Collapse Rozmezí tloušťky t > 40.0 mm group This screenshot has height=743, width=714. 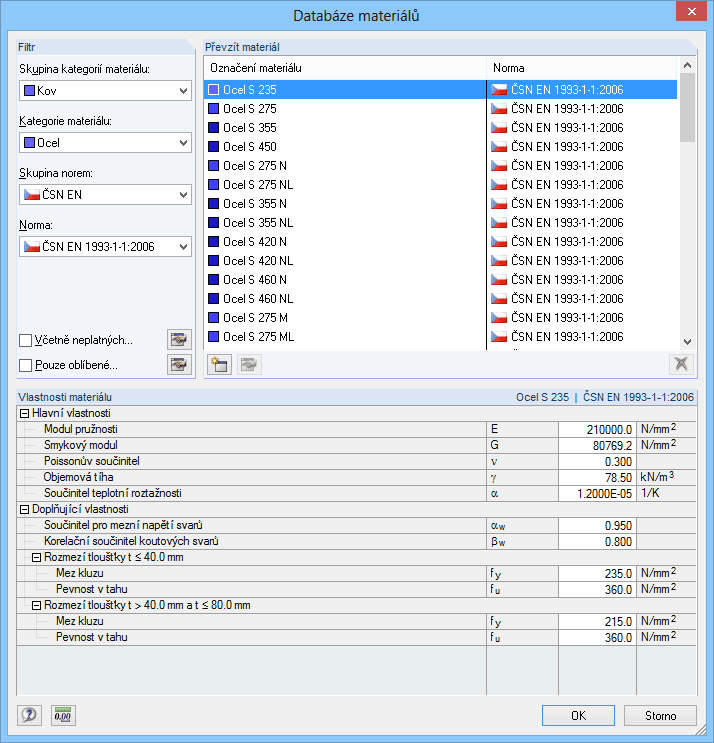click(36, 606)
